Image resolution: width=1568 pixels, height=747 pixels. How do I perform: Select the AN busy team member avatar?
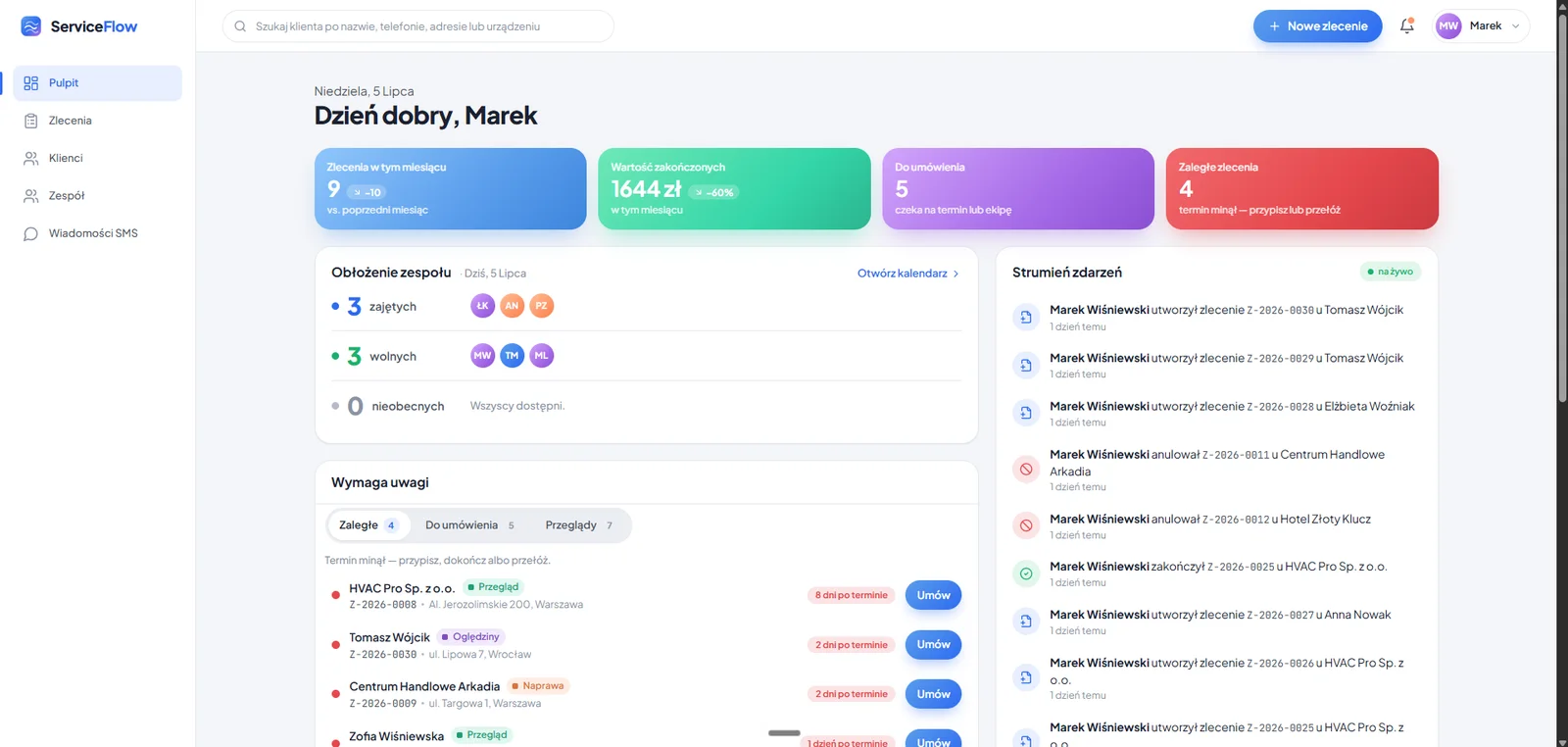(x=512, y=306)
